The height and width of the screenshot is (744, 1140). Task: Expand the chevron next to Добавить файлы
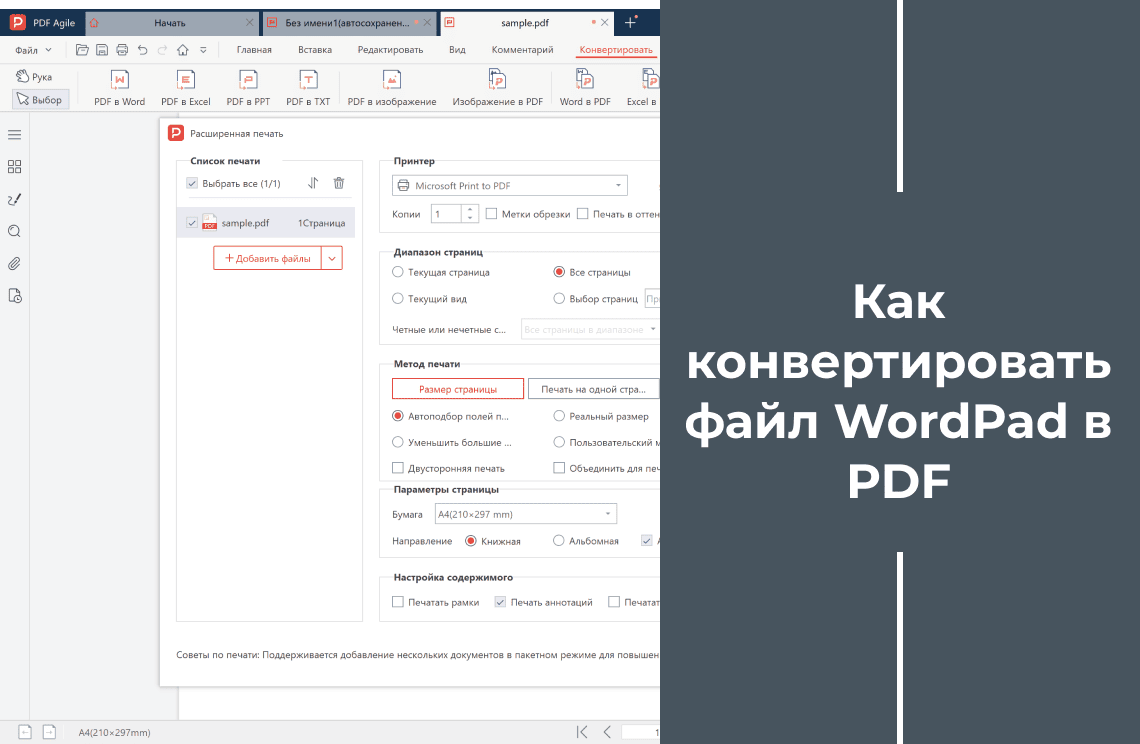(332, 257)
